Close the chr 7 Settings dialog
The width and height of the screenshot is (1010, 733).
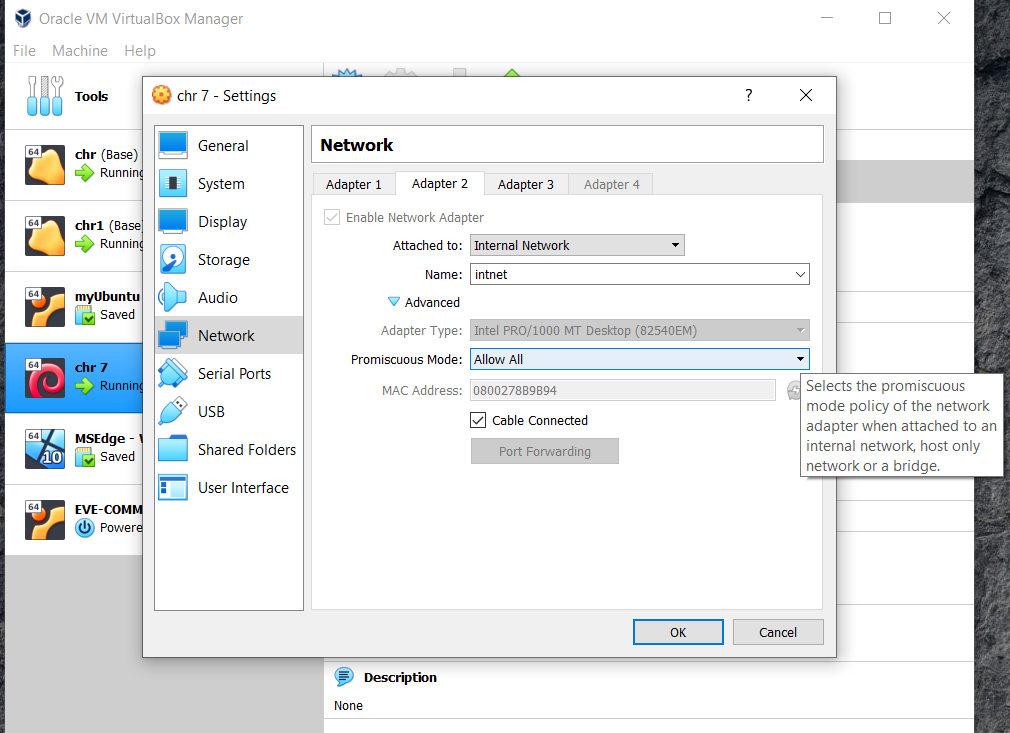click(805, 95)
